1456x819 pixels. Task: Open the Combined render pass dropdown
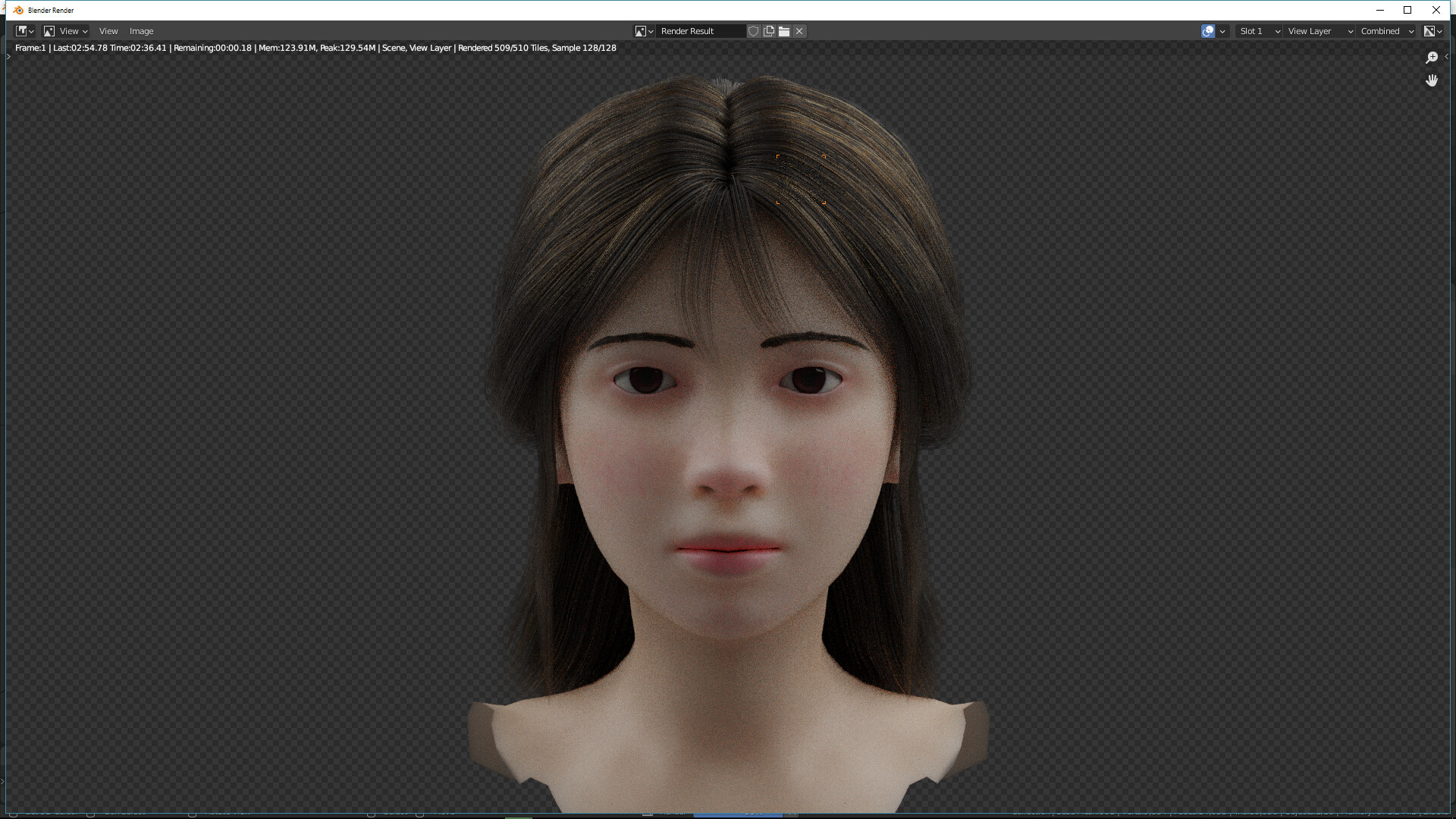point(1382,31)
